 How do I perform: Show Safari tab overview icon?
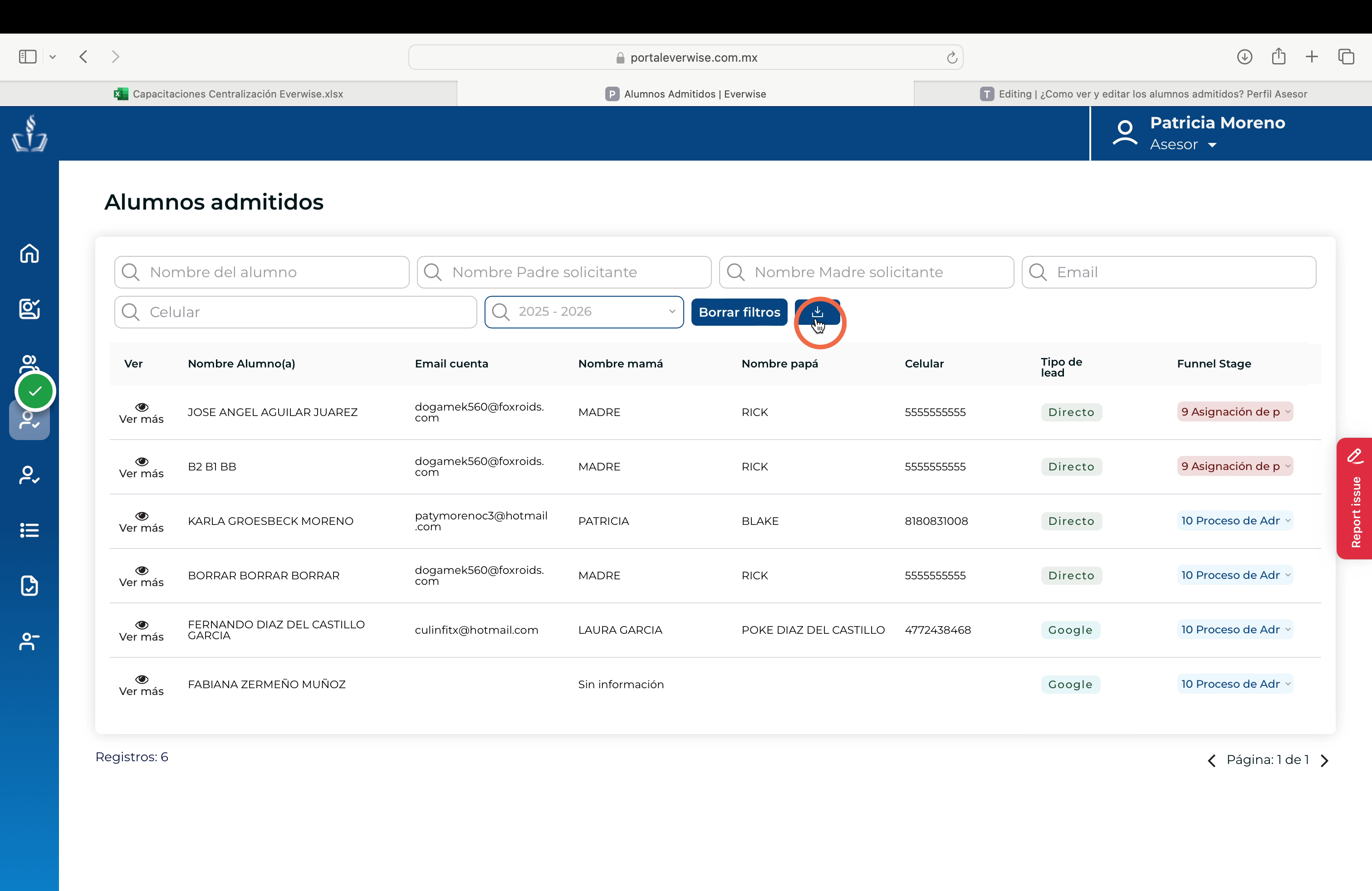(1346, 56)
